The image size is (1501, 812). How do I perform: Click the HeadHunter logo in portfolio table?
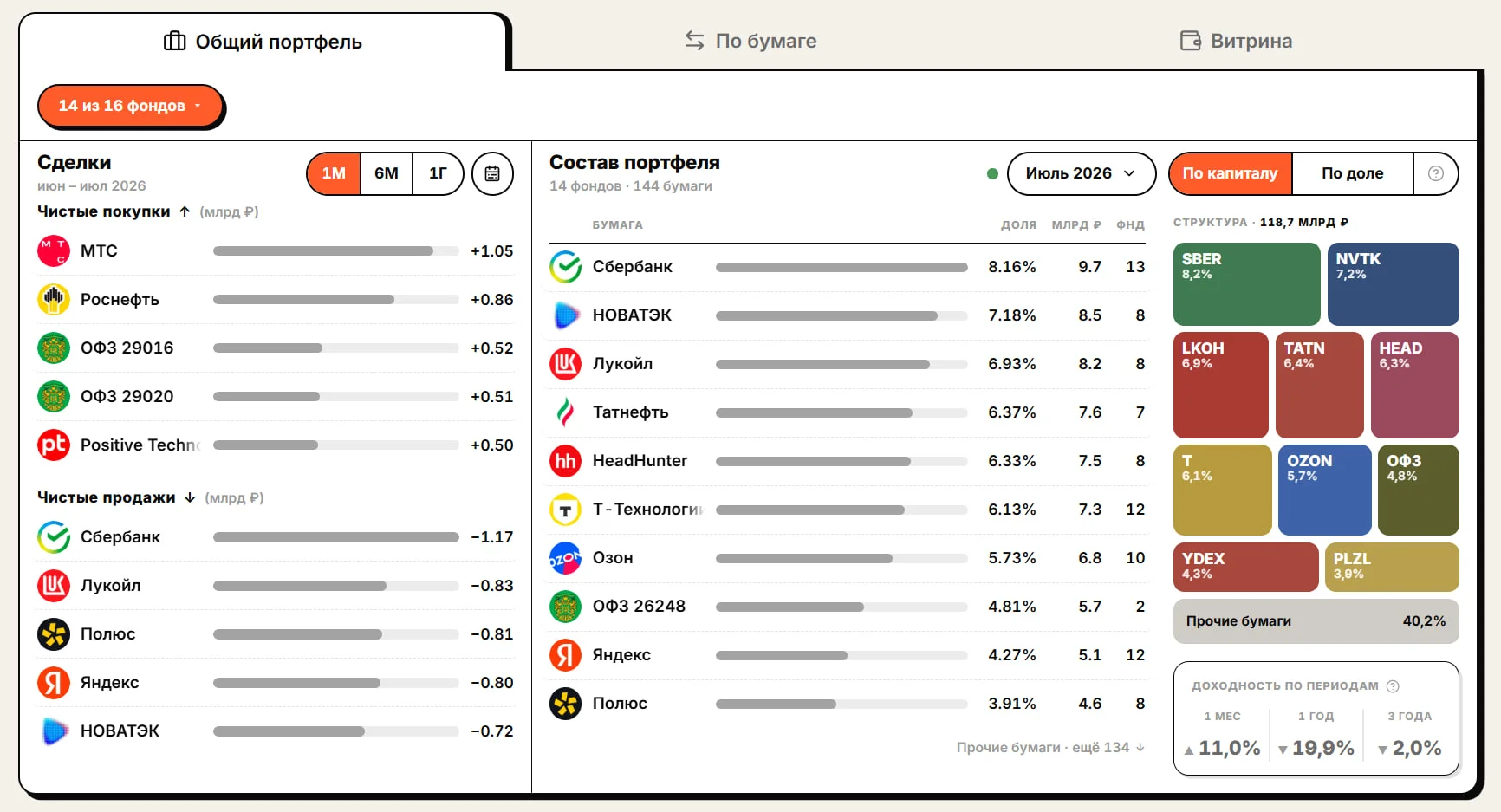566,461
